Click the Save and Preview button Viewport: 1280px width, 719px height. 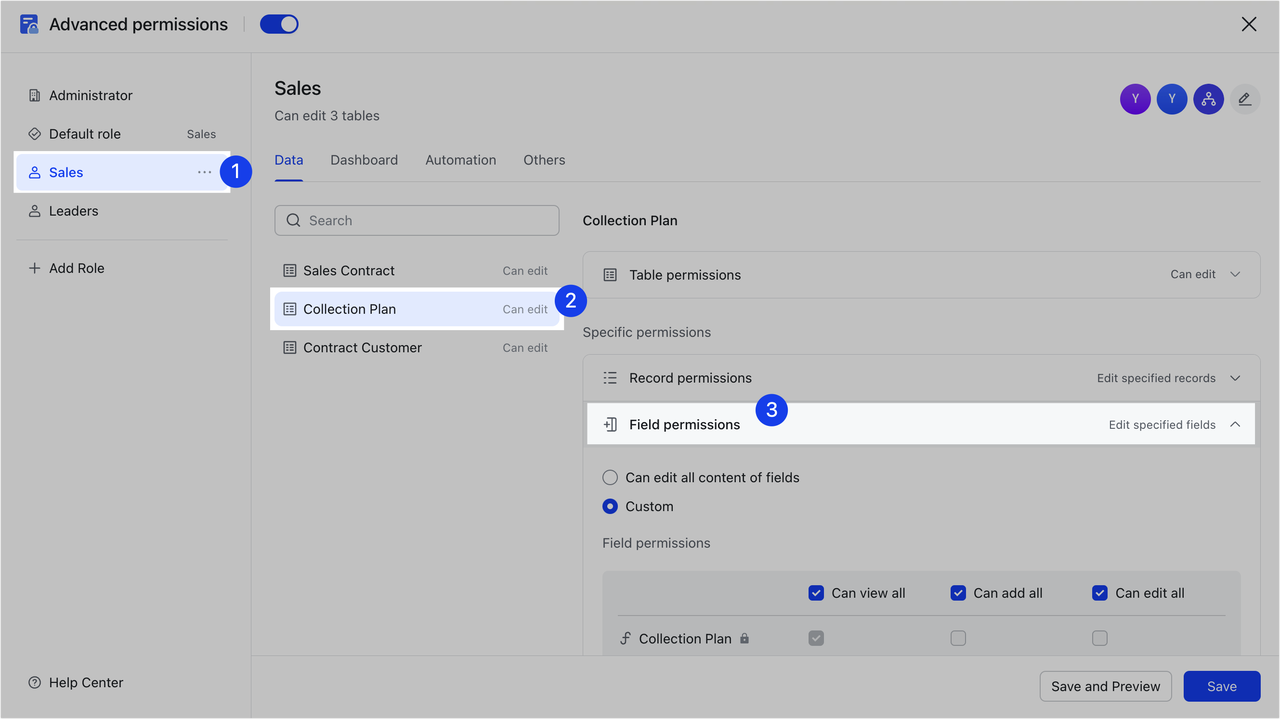1105,686
